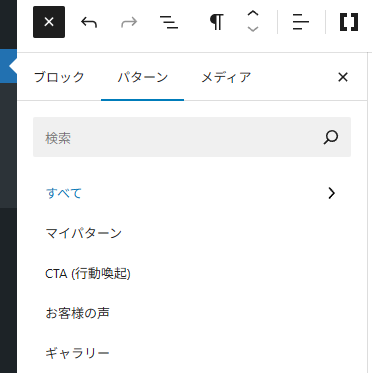
Task: Redo the previous action
Action: click(x=129, y=22)
